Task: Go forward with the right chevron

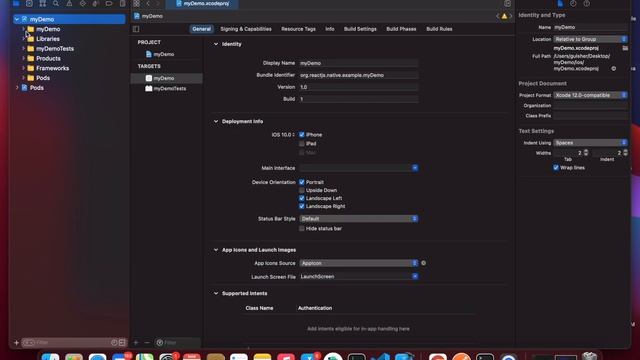Action: point(158,3)
